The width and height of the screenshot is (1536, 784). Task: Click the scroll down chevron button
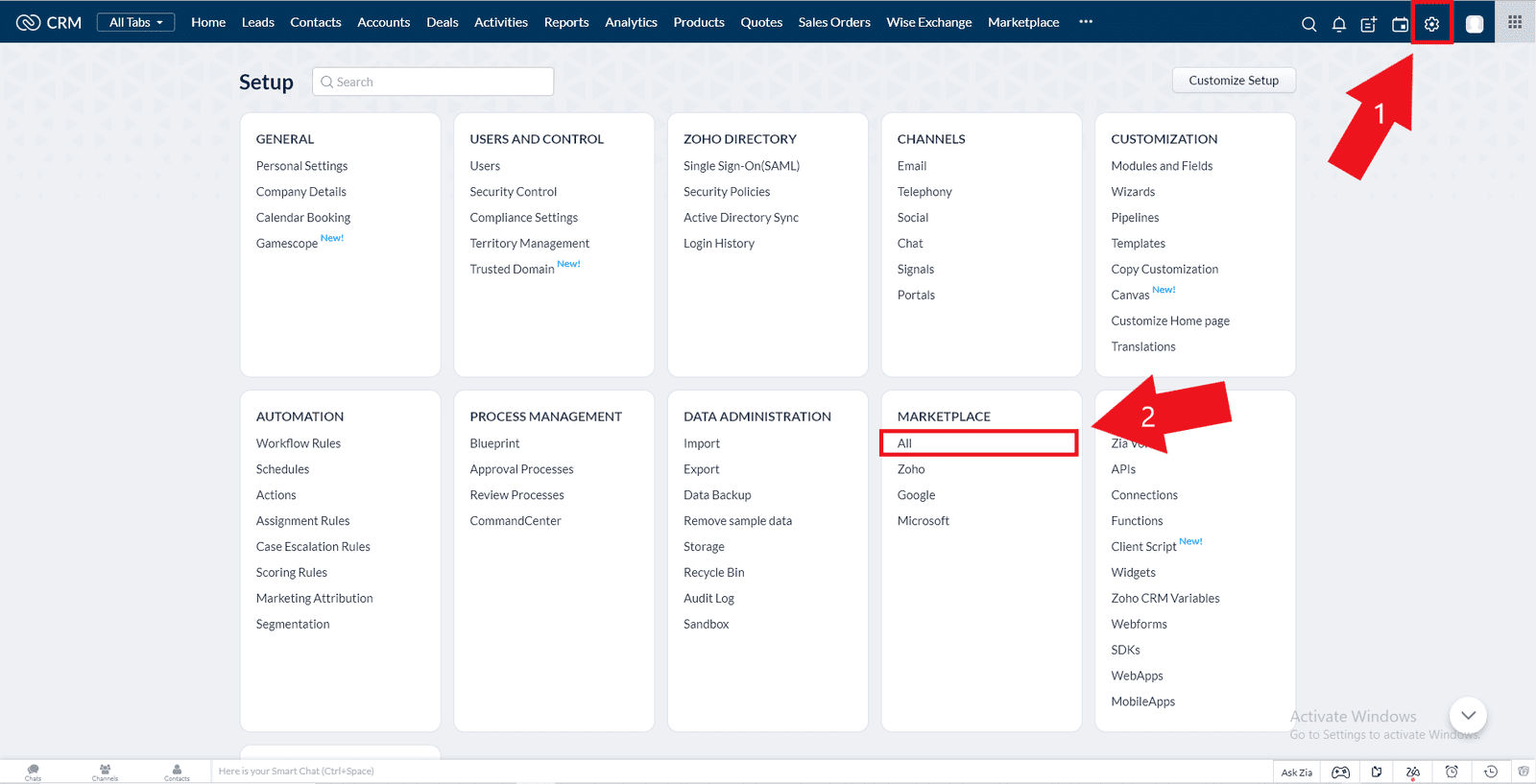[x=1468, y=715]
